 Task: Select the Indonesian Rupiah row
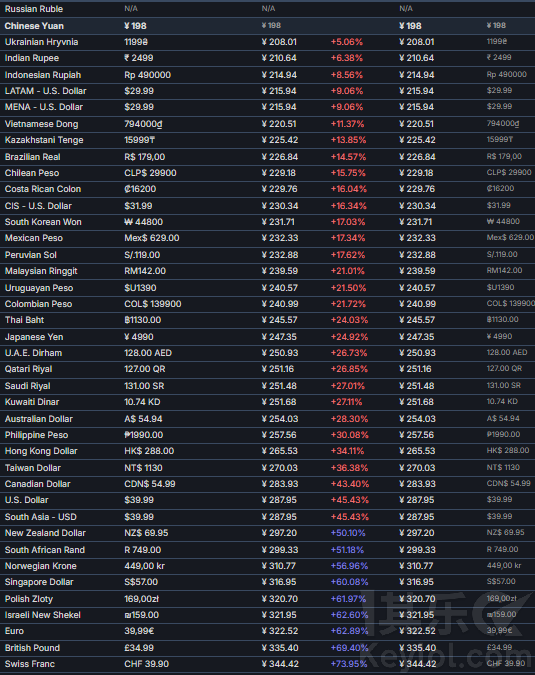267,75
